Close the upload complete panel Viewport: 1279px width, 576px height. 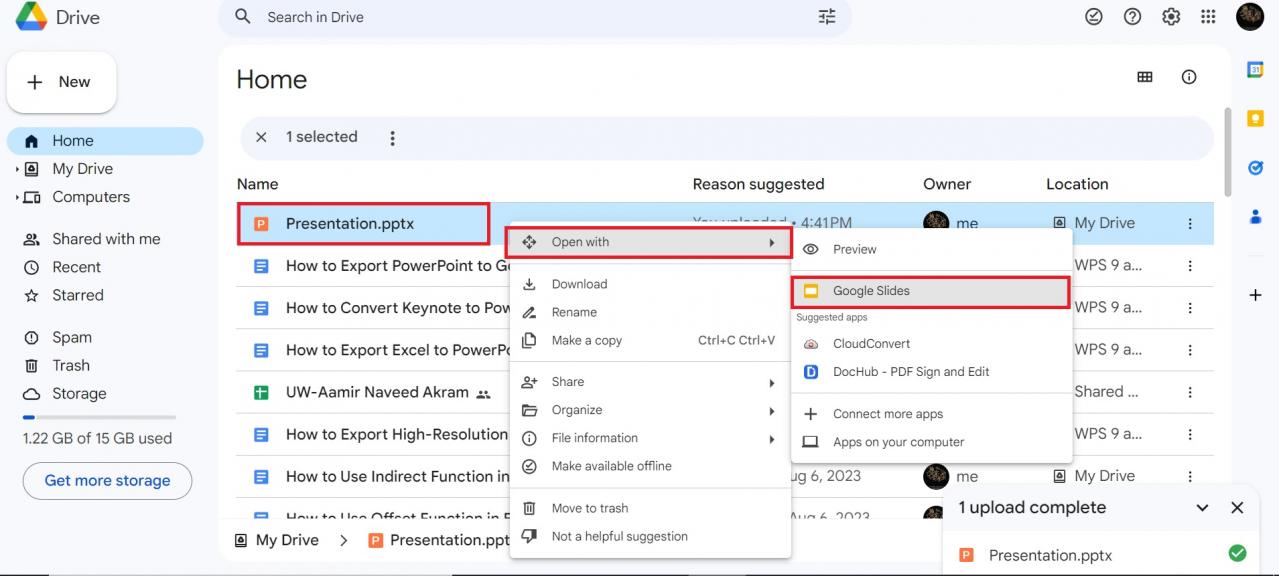[x=1237, y=508]
